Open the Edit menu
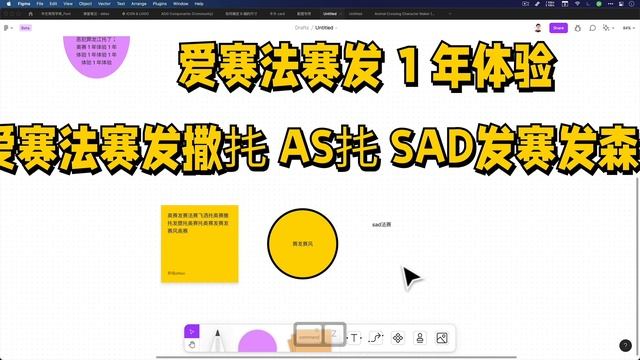 pos(53,4)
